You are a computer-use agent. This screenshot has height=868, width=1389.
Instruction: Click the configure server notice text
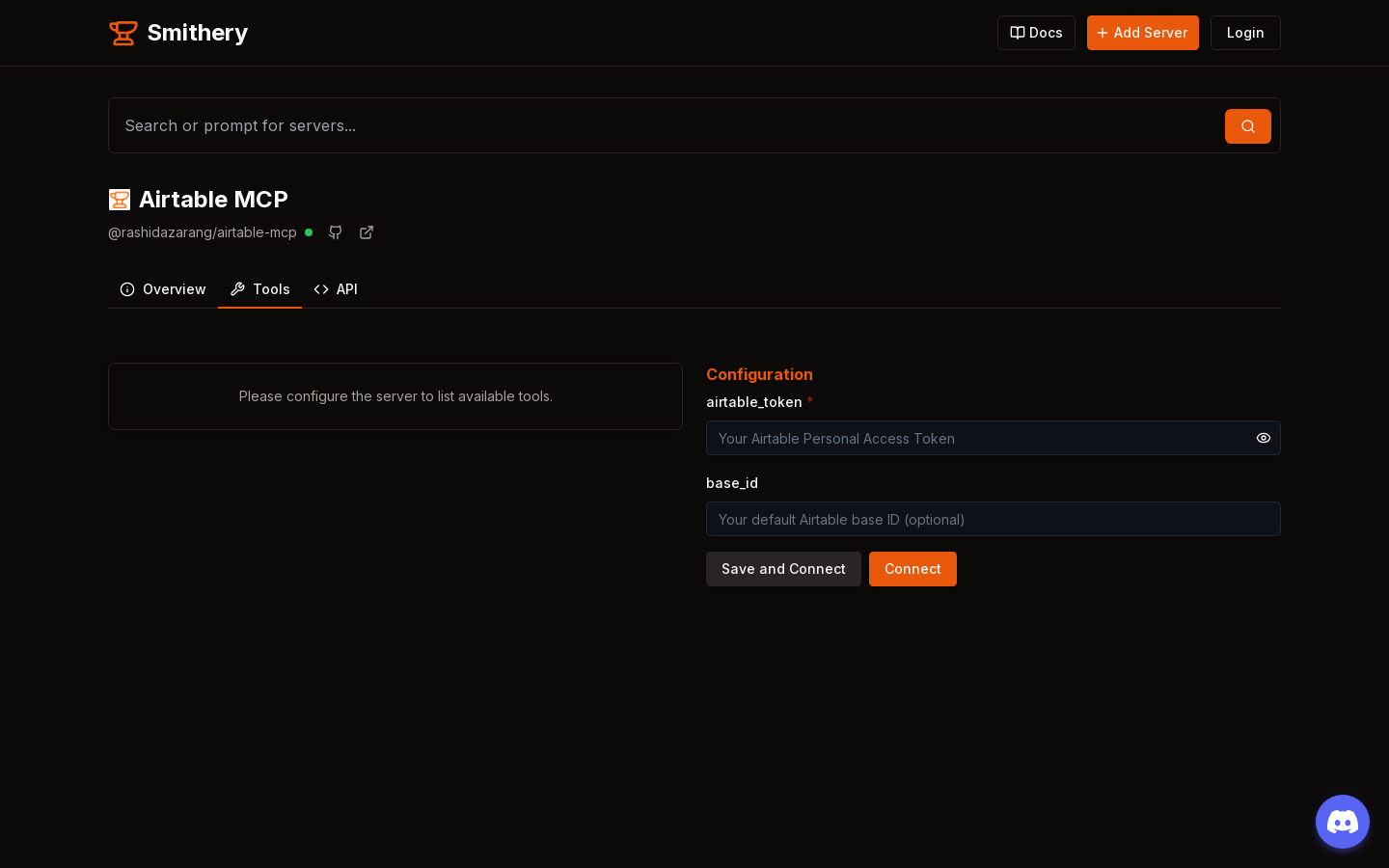395,396
